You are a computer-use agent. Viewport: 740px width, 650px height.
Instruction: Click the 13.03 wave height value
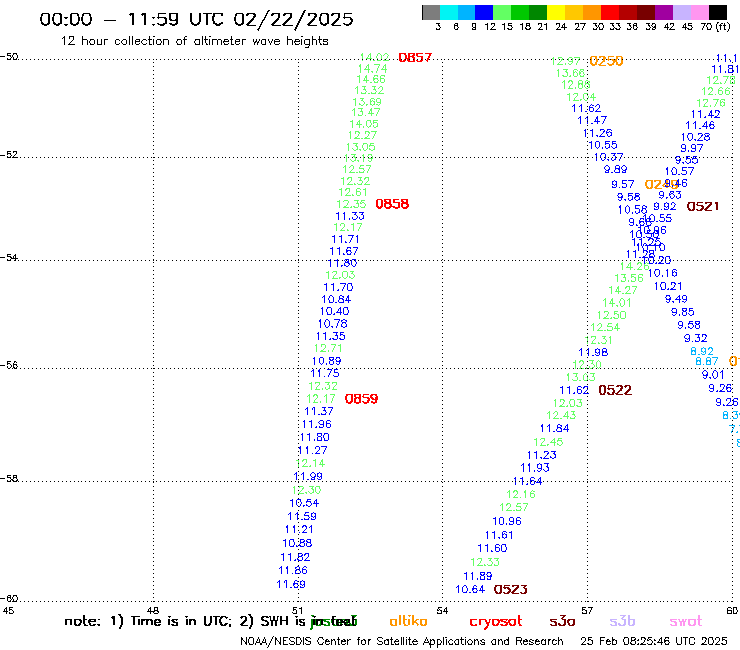click(x=580, y=377)
